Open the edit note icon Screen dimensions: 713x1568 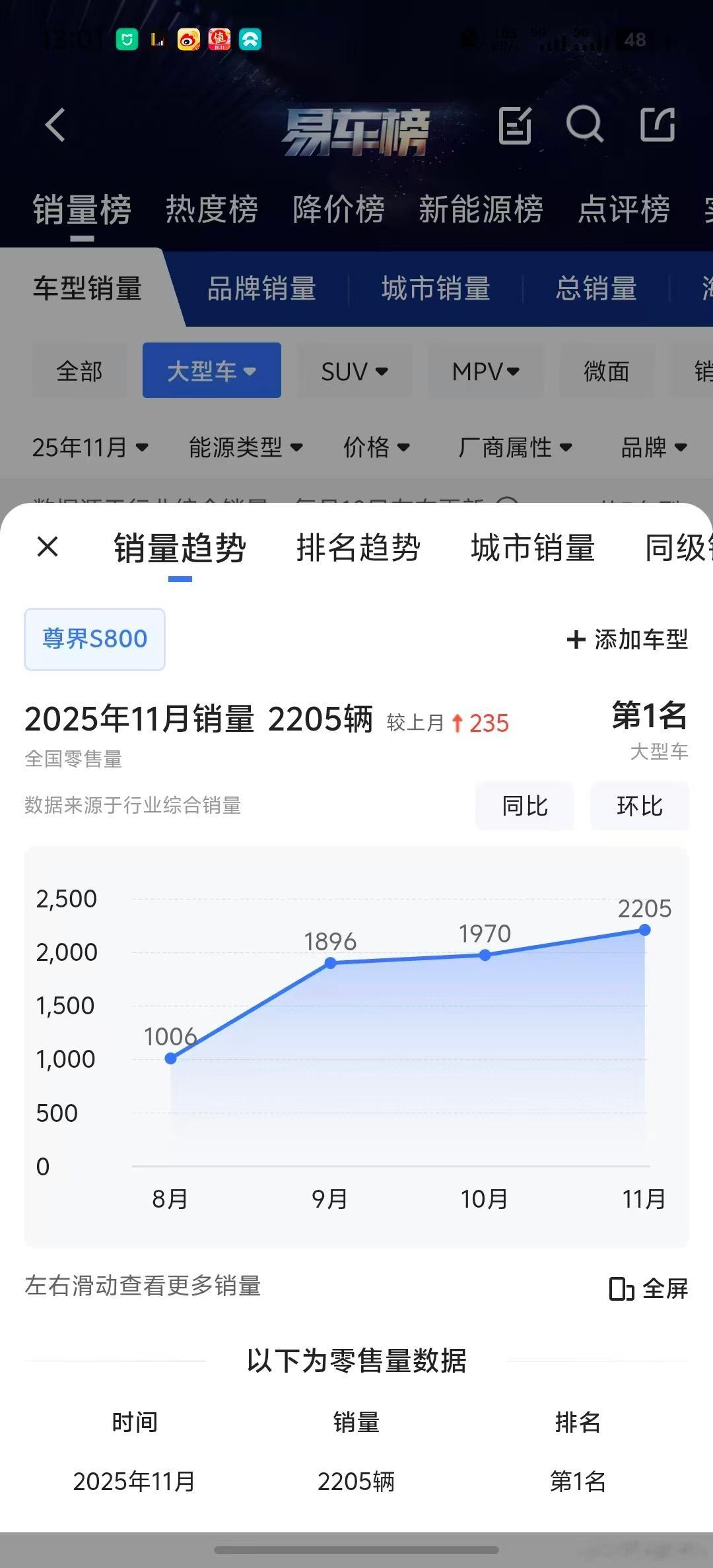[515, 125]
